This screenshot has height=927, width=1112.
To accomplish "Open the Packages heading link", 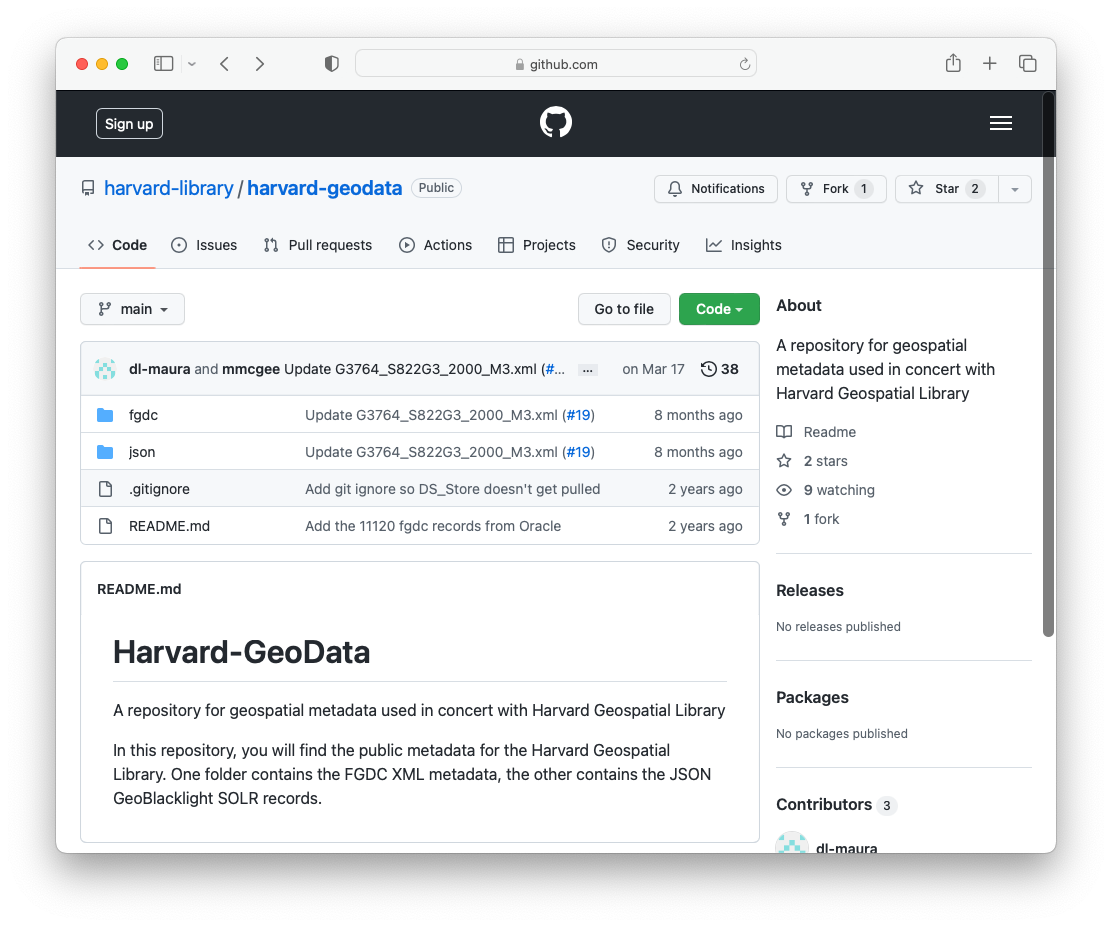I will (x=812, y=697).
